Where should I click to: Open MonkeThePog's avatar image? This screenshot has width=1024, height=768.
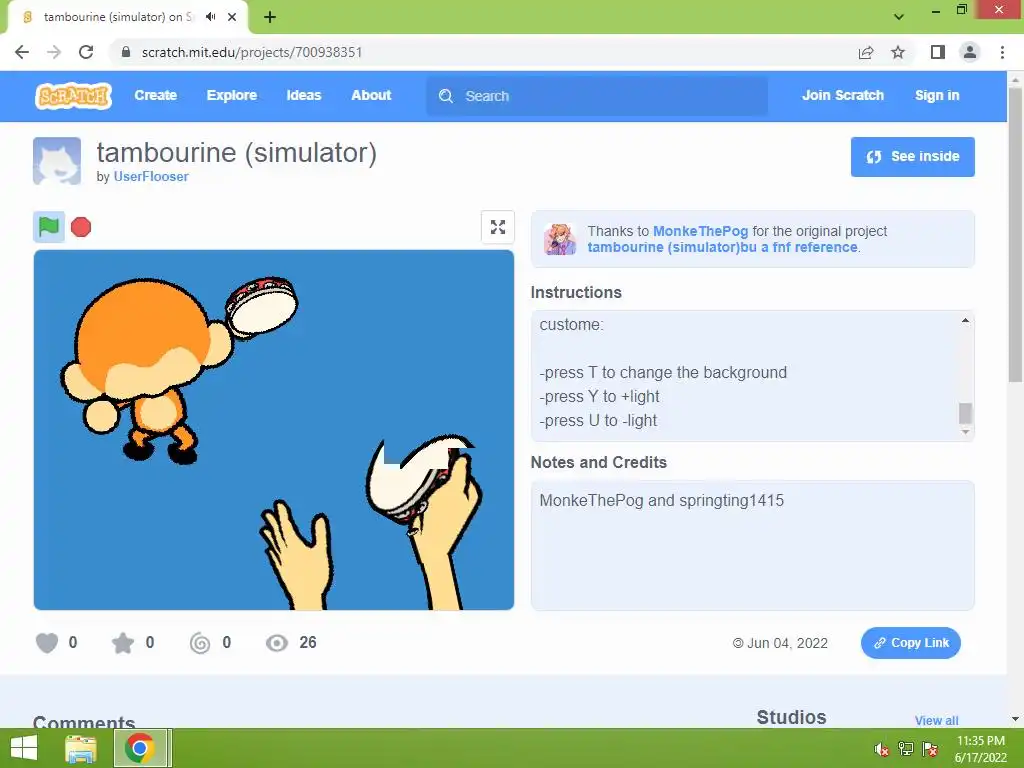tap(560, 239)
